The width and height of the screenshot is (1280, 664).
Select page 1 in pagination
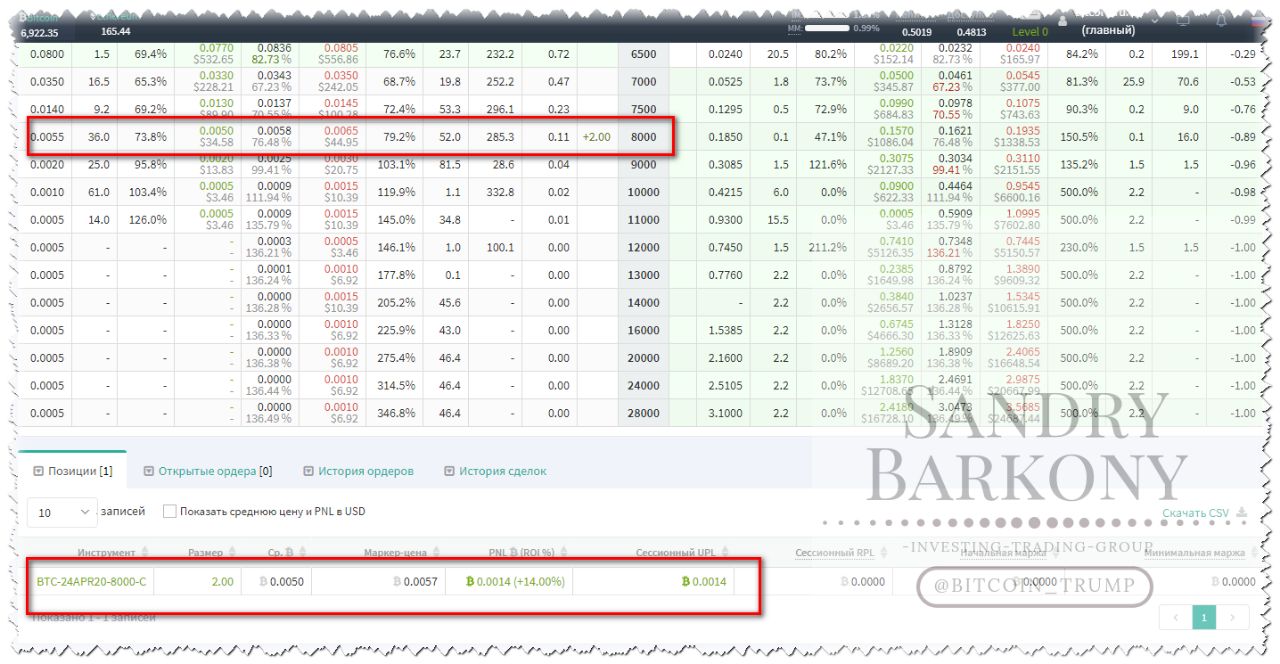[x=1204, y=618]
